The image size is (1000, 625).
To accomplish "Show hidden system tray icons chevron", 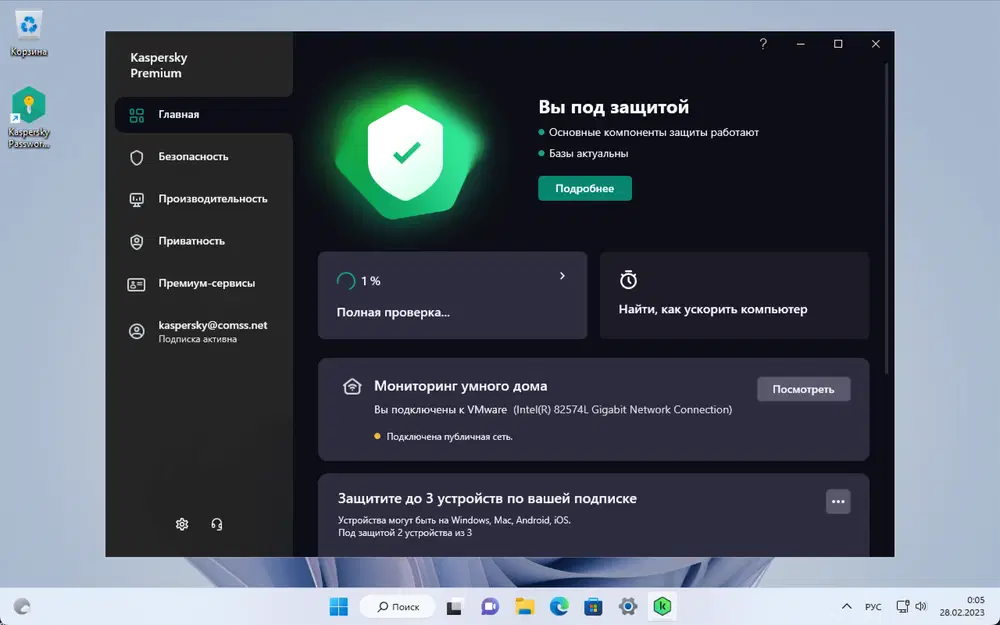I will point(846,607).
